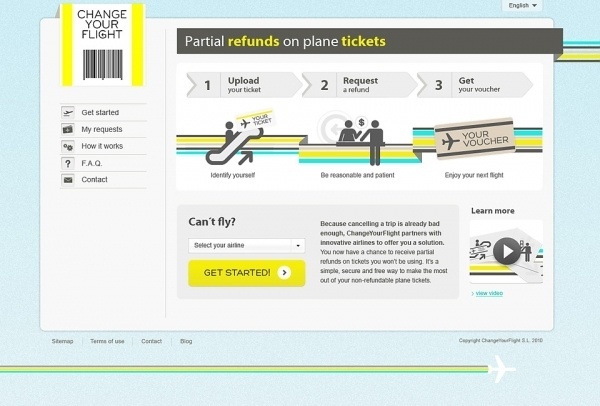
Task: Open the English language dropdown
Action: coord(523,6)
